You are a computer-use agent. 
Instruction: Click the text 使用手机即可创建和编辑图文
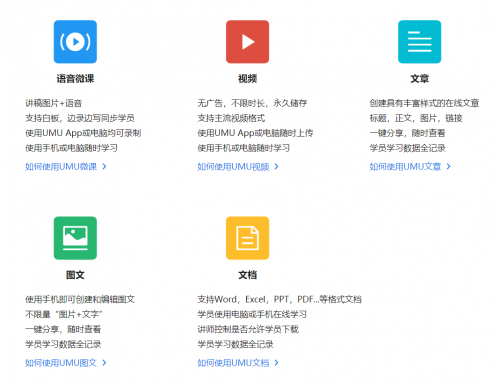[80, 299]
